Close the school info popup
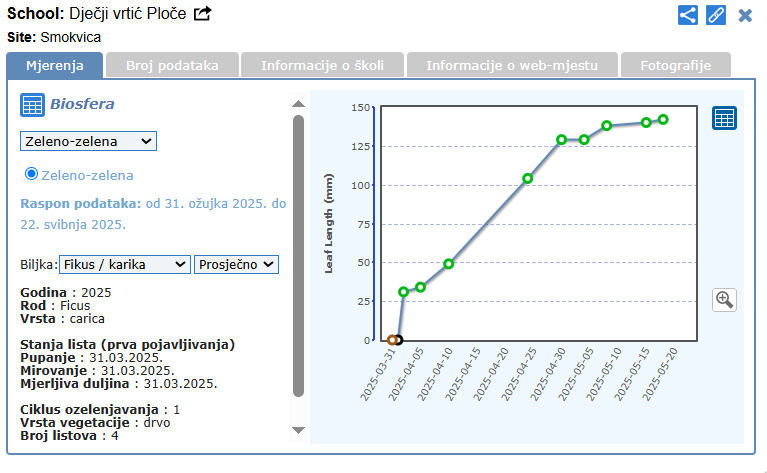 coord(745,15)
